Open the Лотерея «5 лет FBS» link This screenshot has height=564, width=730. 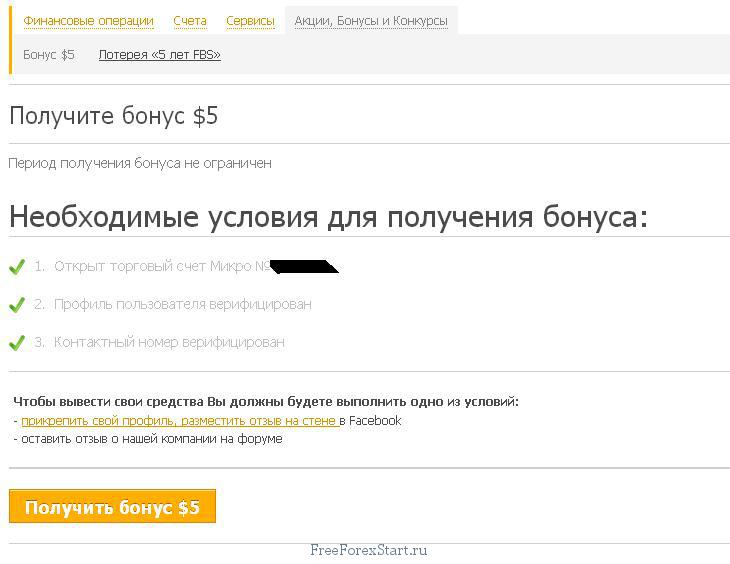click(159, 55)
